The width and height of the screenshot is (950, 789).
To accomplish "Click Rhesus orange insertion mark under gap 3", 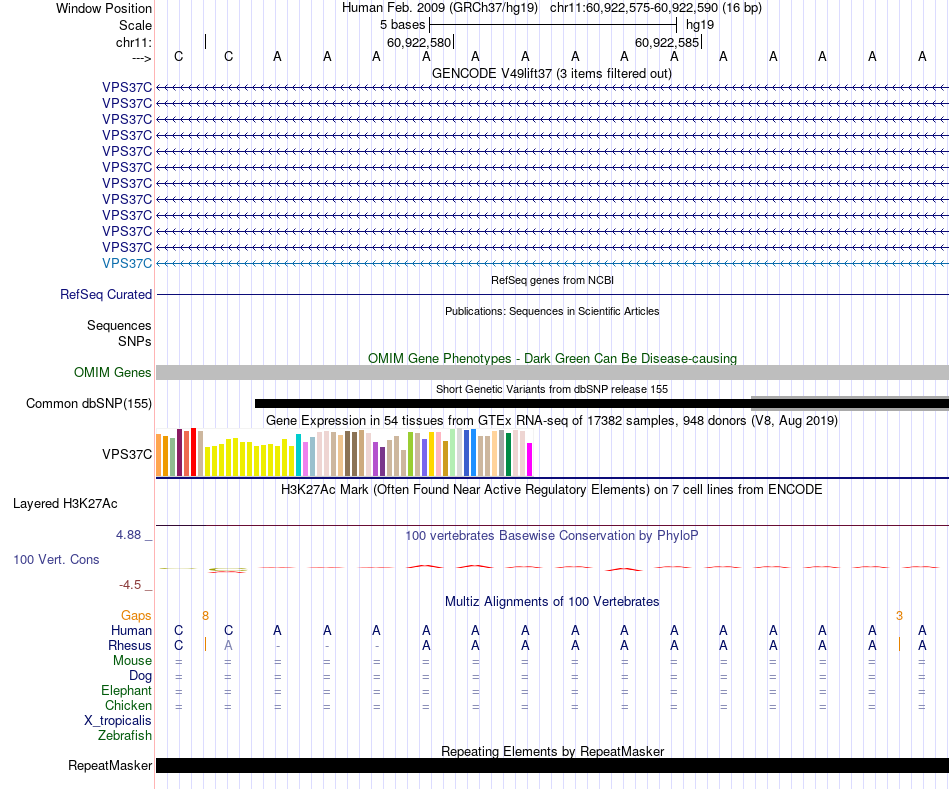I will click(899, 644).
